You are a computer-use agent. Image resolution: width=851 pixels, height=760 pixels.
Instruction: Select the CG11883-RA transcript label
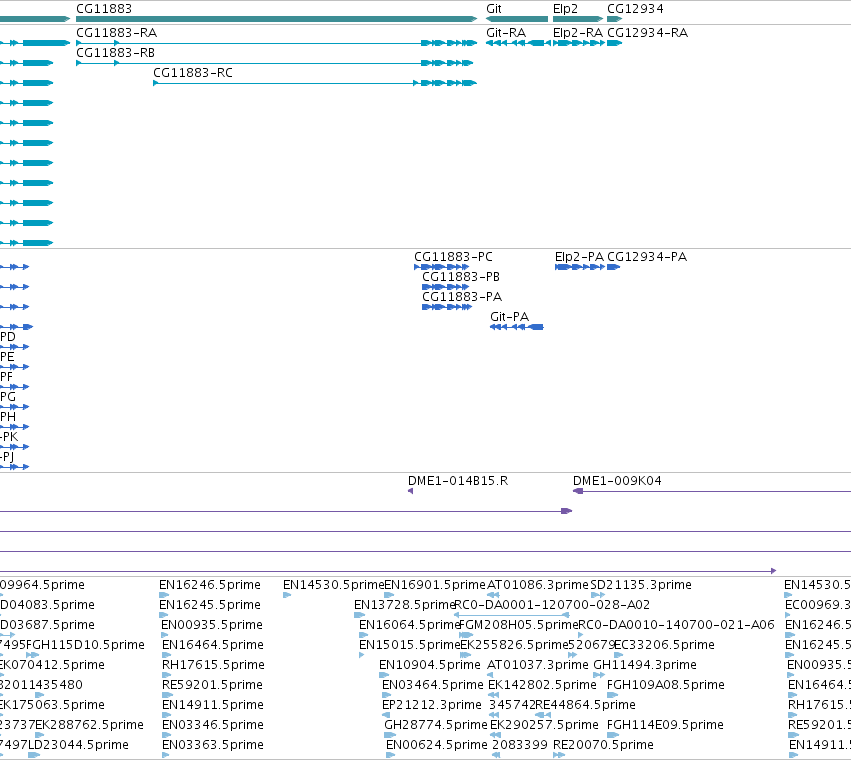point(117,33)
